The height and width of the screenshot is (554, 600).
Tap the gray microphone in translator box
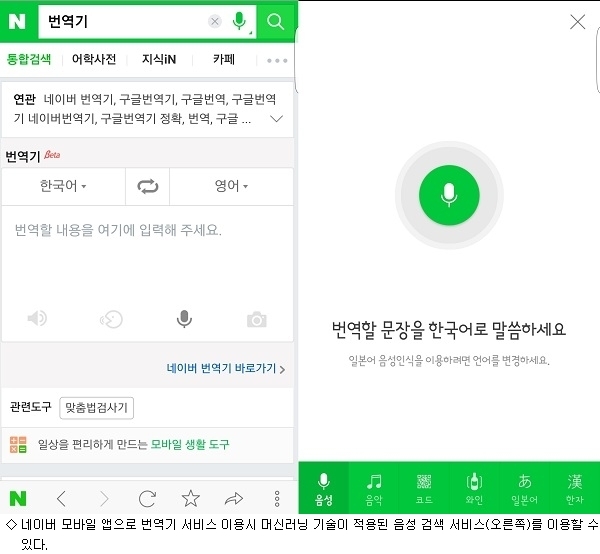tap(184, 318)
